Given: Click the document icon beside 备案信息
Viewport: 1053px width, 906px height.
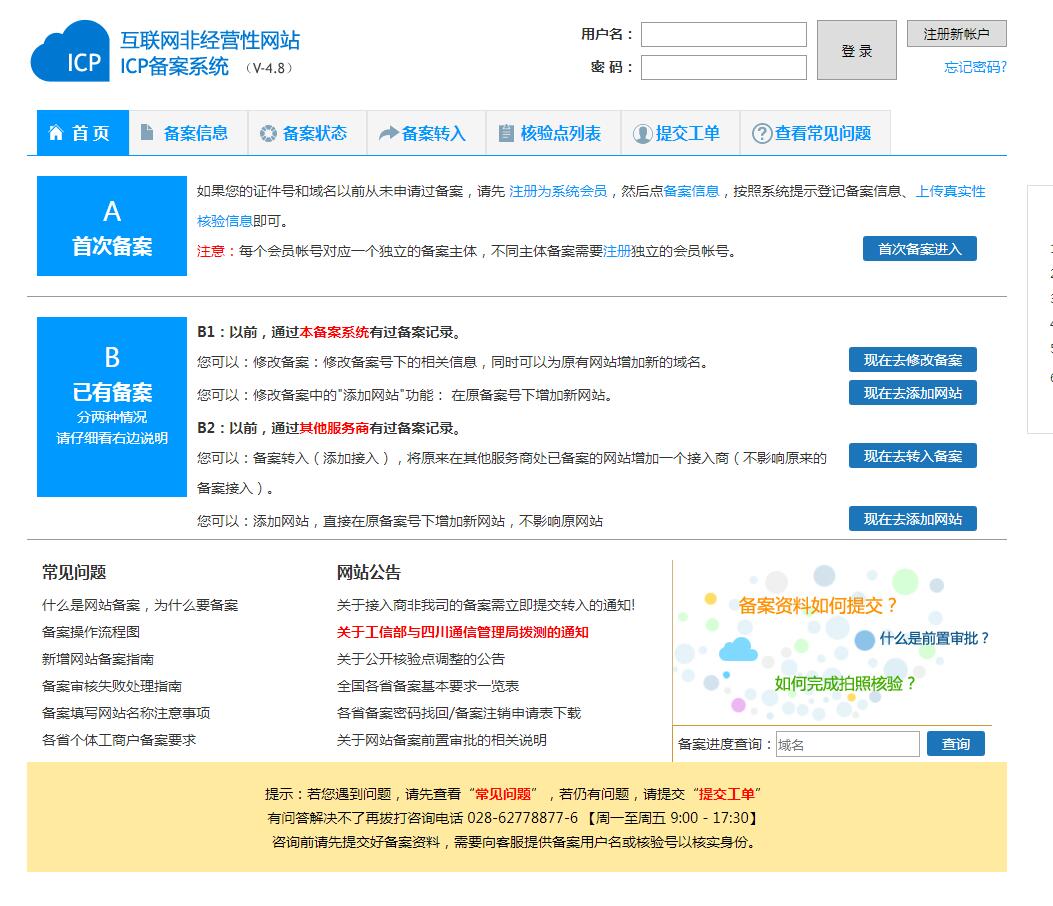Looking at the screenshot, I should [147, 132].
